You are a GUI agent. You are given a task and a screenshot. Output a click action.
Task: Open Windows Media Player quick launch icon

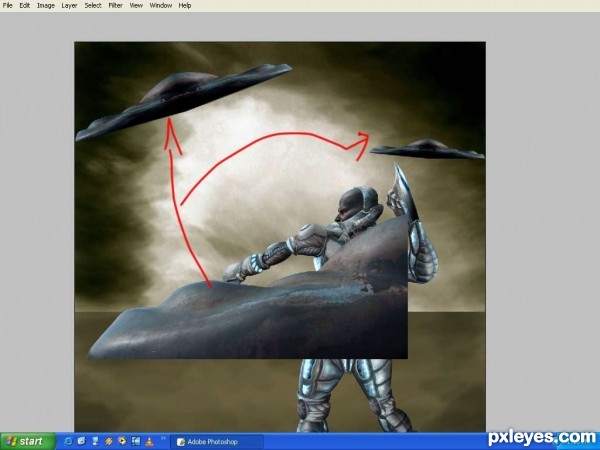click(122, 441)
